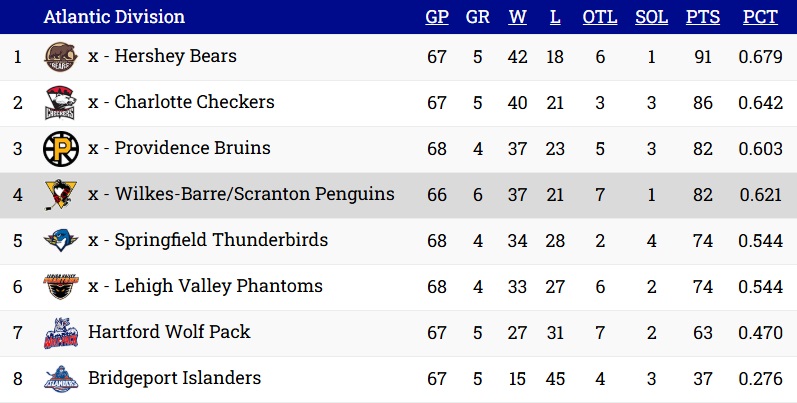Open the Hartford Wolf Pack logo
The width and height of the screenshot is (797, 403).
tap(61, 333)
